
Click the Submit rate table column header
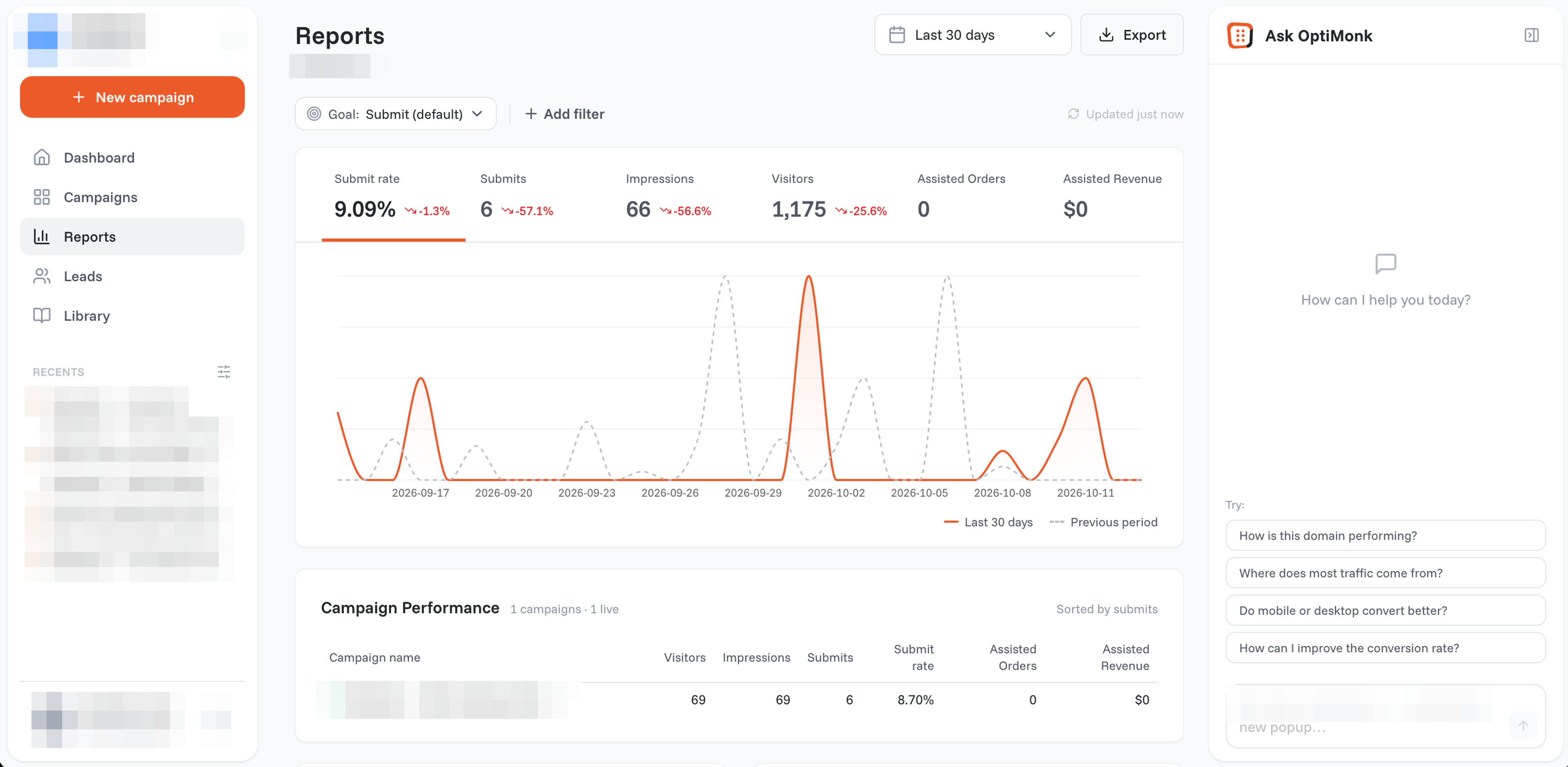click(x=913, y=658)
